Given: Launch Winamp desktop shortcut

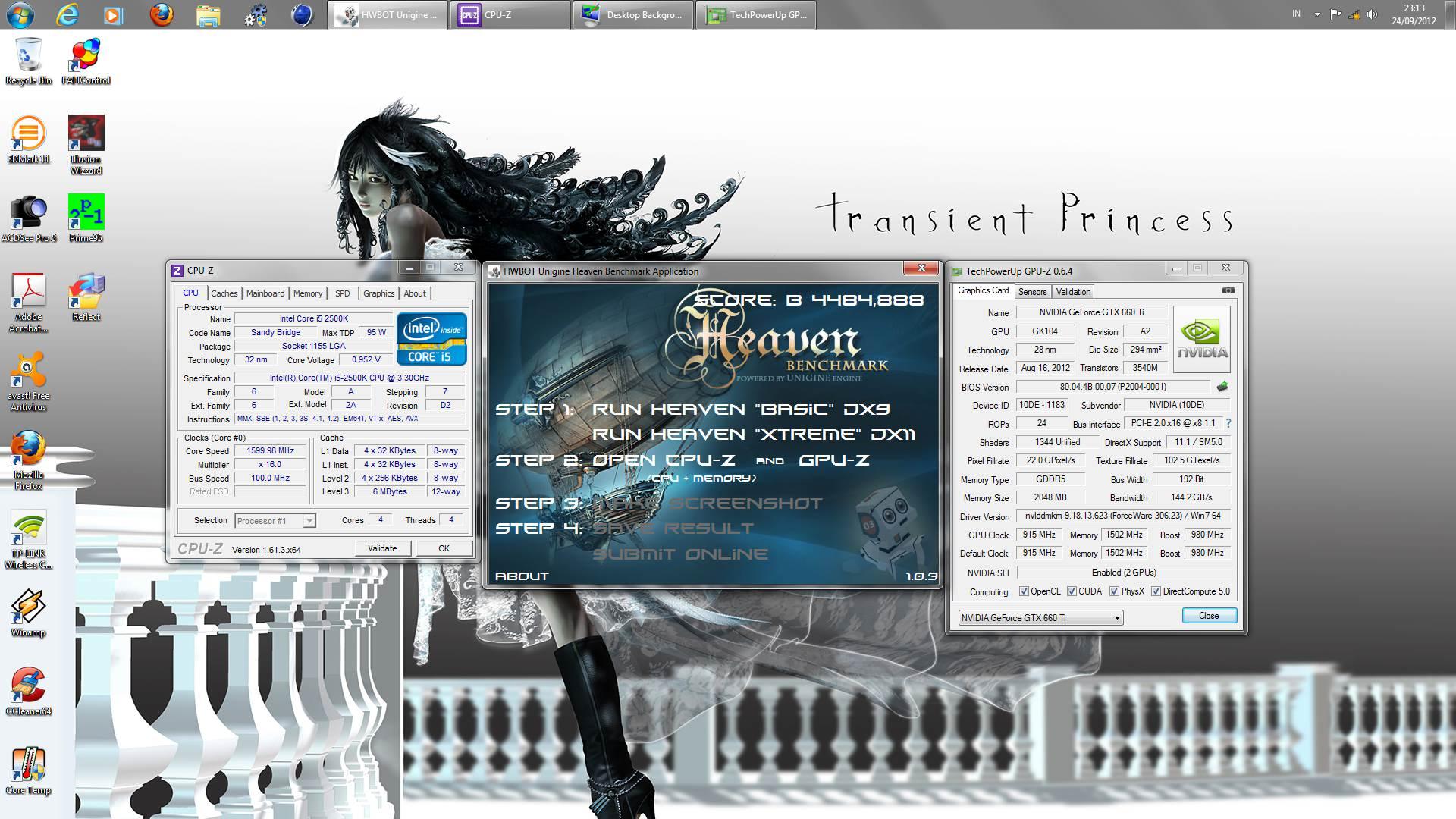Looking at the screenshot, I should pyautogui.click(x=29, y=613).
